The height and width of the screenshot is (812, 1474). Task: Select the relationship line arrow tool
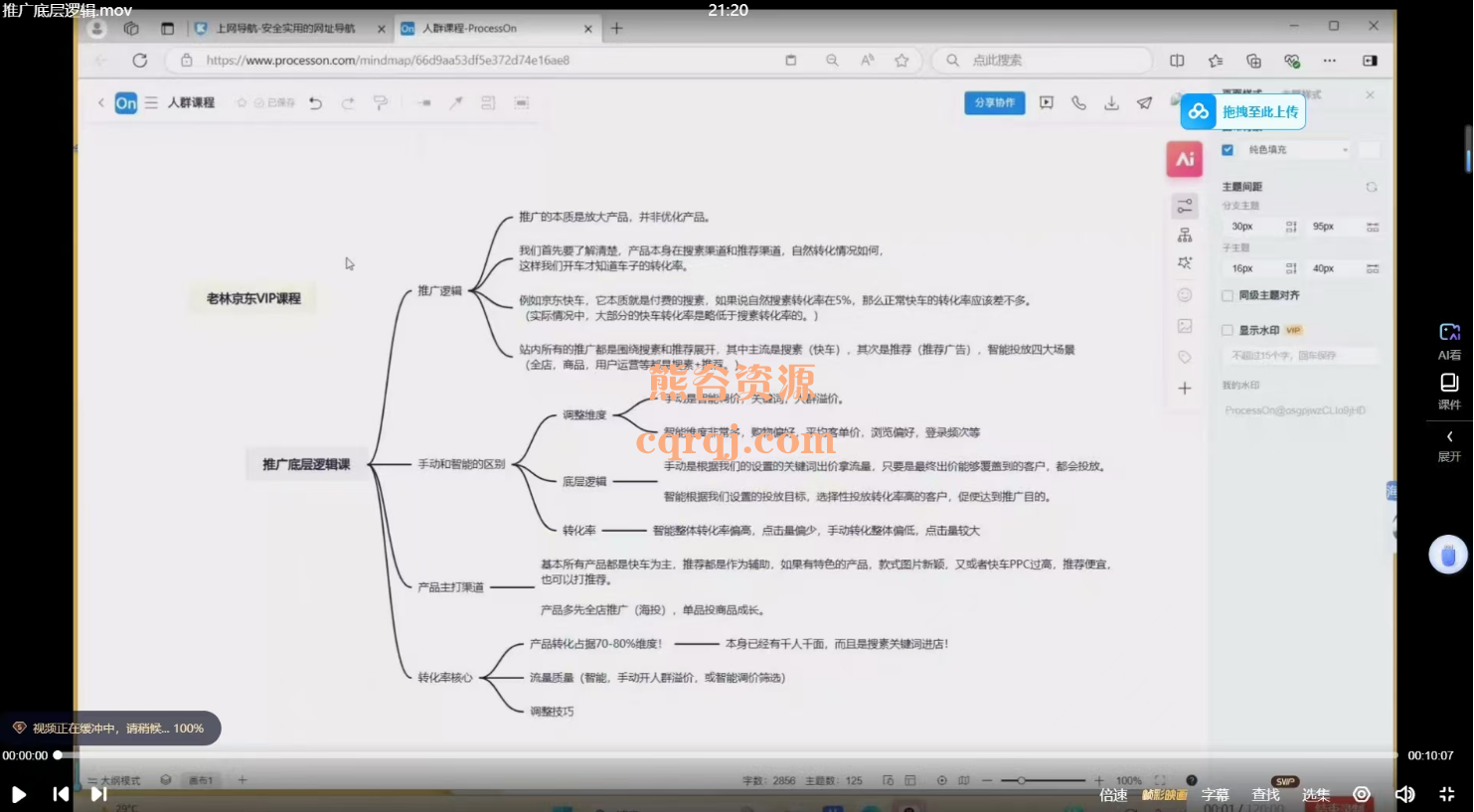(x=455, y=102)
